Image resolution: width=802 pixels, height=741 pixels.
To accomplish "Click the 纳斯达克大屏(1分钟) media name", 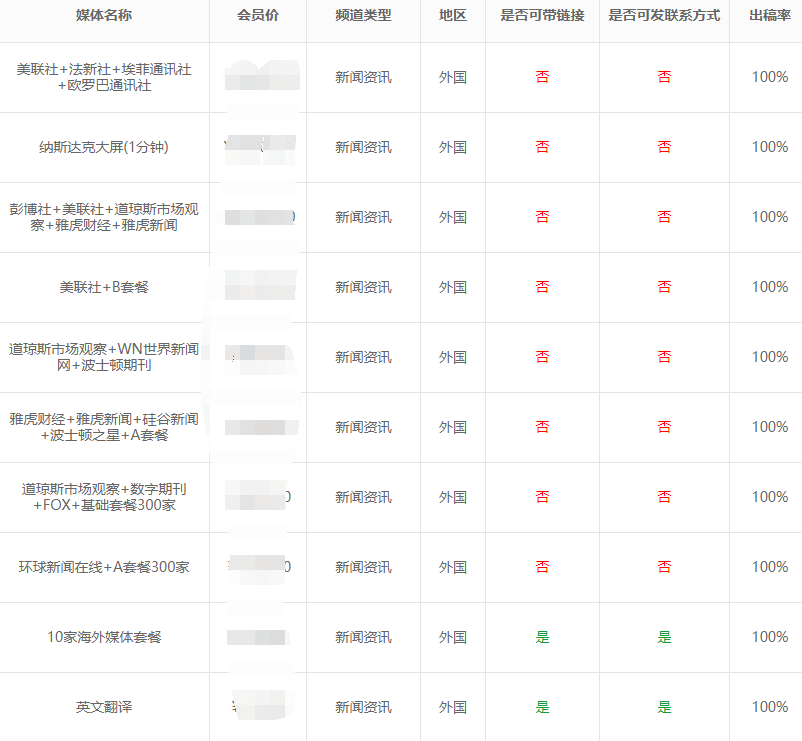I will (104, 147).
